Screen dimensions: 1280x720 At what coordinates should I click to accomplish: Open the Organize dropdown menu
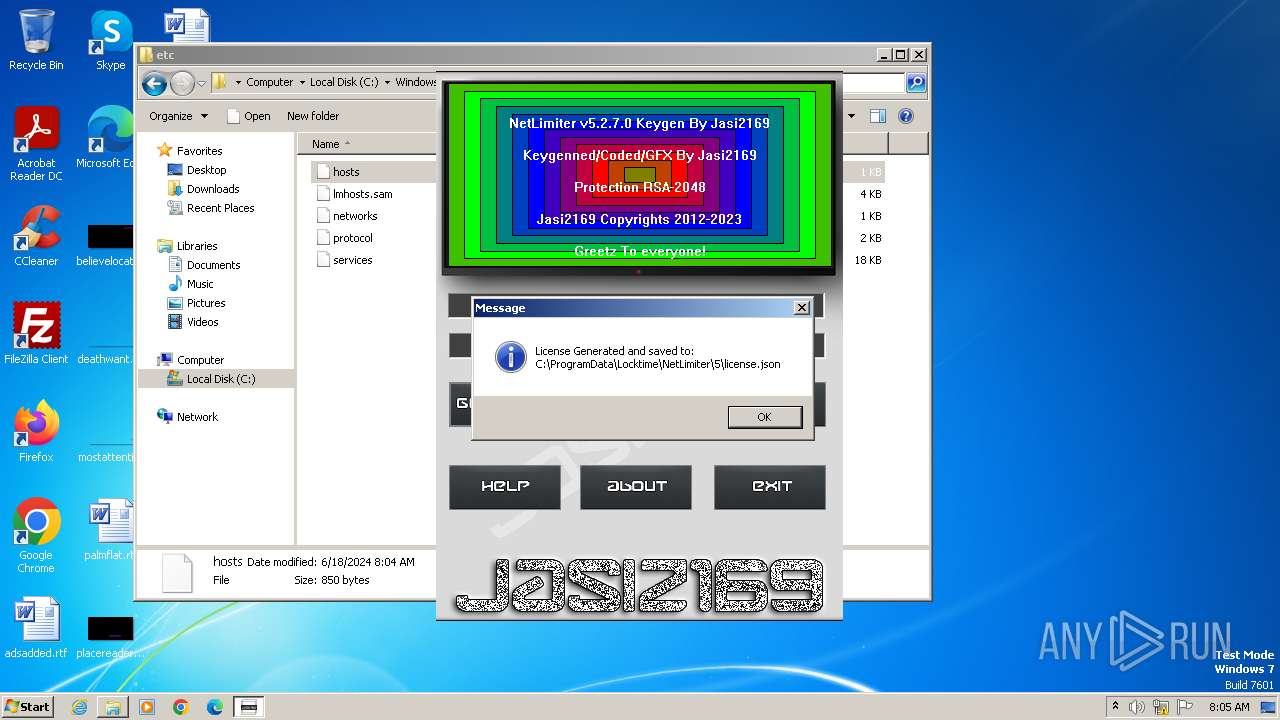(x=179, y=116)
